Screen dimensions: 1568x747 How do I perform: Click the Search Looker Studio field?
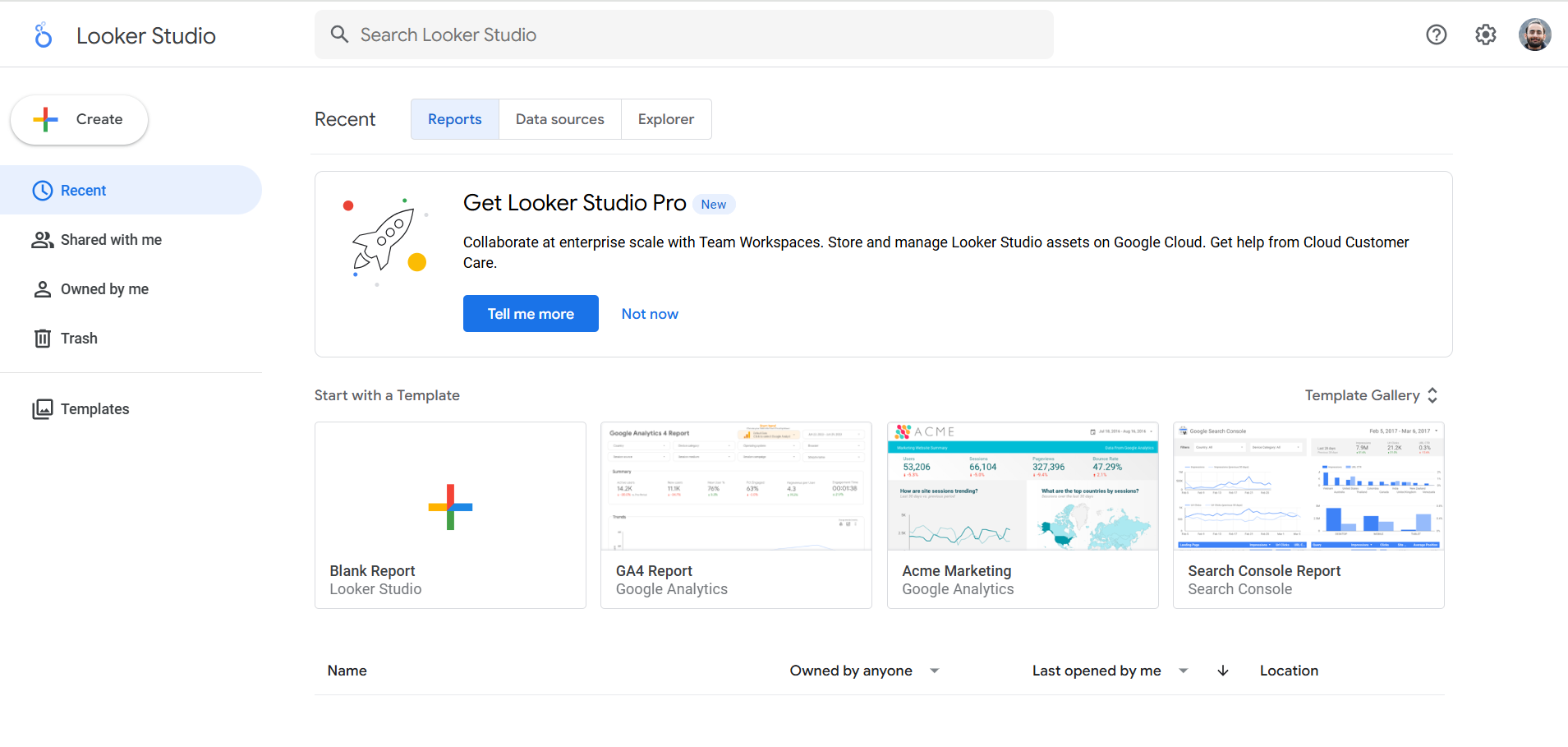tap(684, 35)
